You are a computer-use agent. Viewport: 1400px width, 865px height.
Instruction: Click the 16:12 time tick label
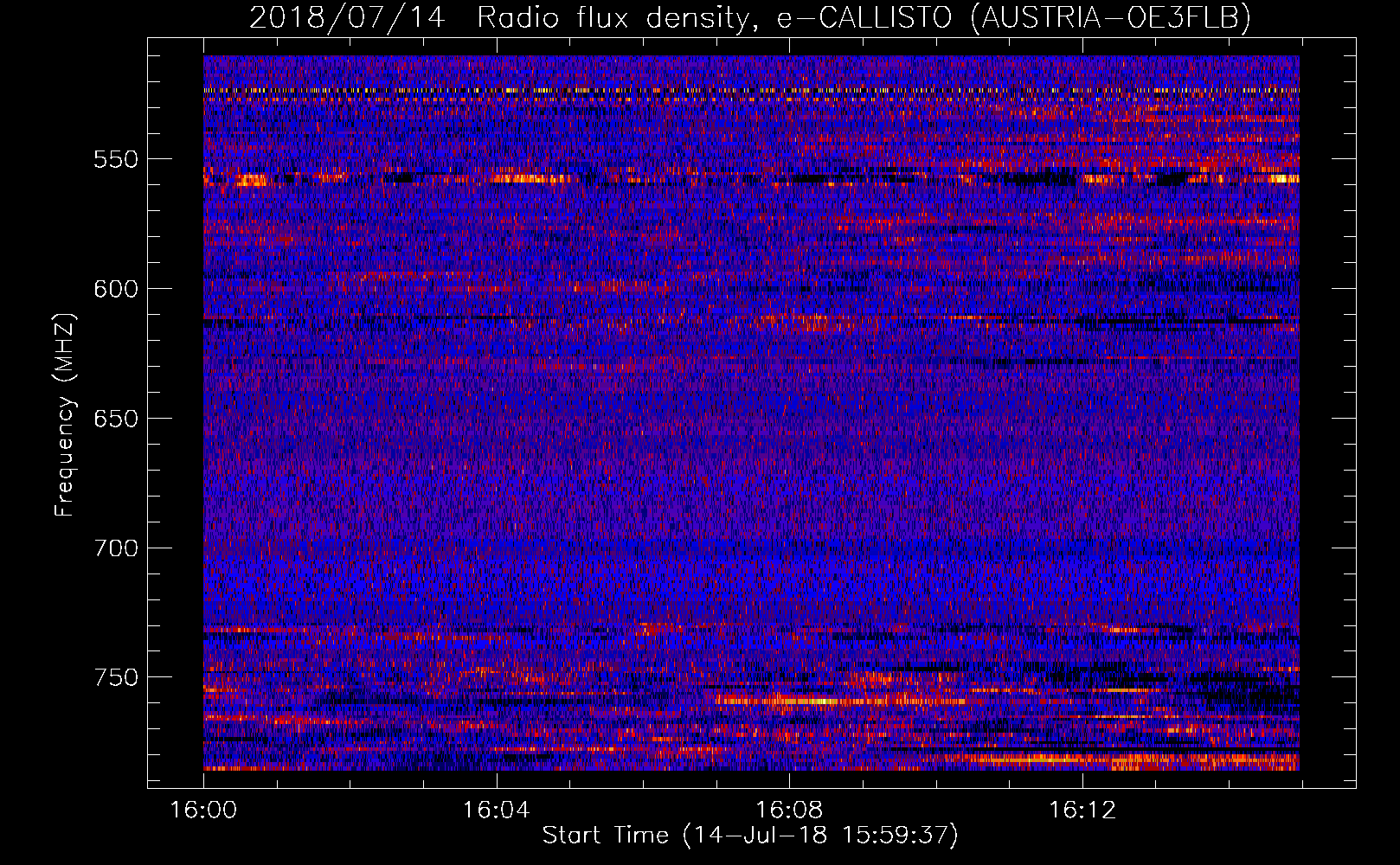point(1082,811)
